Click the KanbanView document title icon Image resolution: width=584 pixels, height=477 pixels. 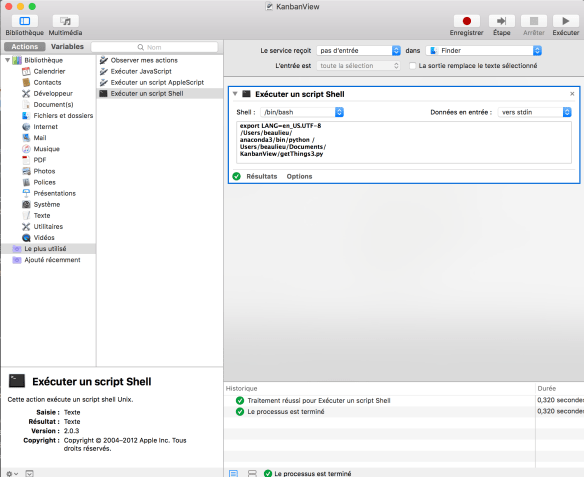269,6
